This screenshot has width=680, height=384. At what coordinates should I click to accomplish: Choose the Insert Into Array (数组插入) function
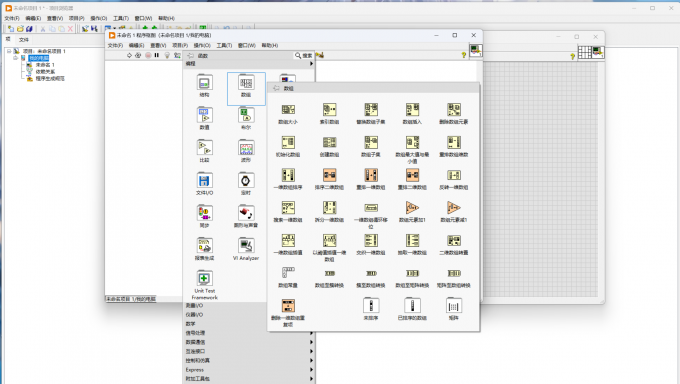tap(412, 114)
